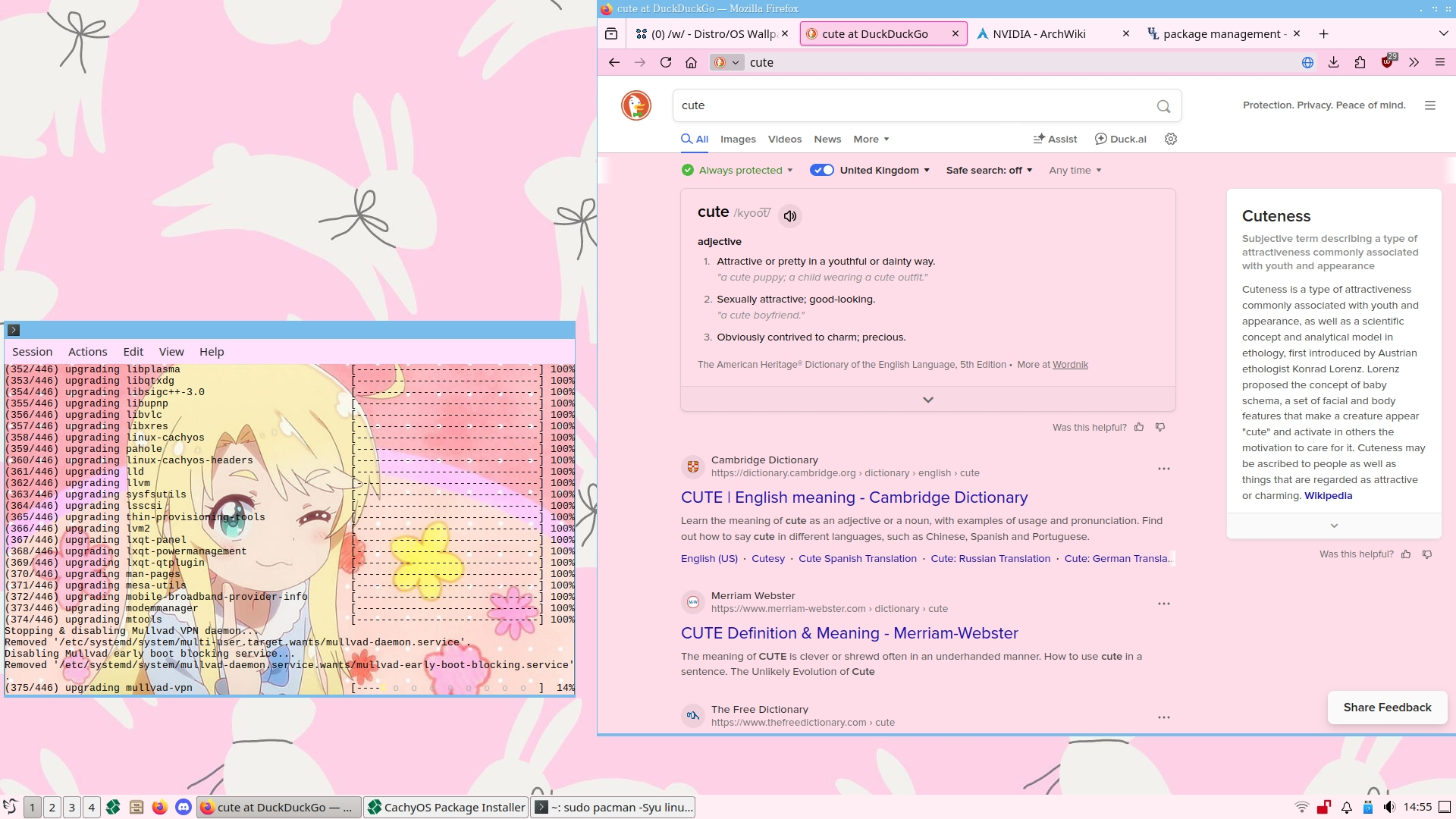1456x819 pixels.
Task: Open a new Firefox tab
Action: pos(1323,34)
